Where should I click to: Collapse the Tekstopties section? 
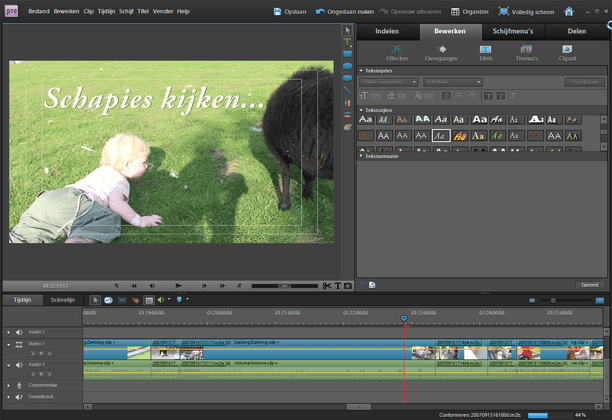[361, 70]
